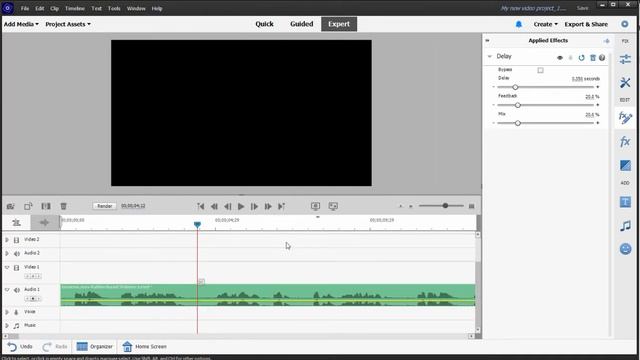Click the add marker button near ruler

tap(44, 222)
